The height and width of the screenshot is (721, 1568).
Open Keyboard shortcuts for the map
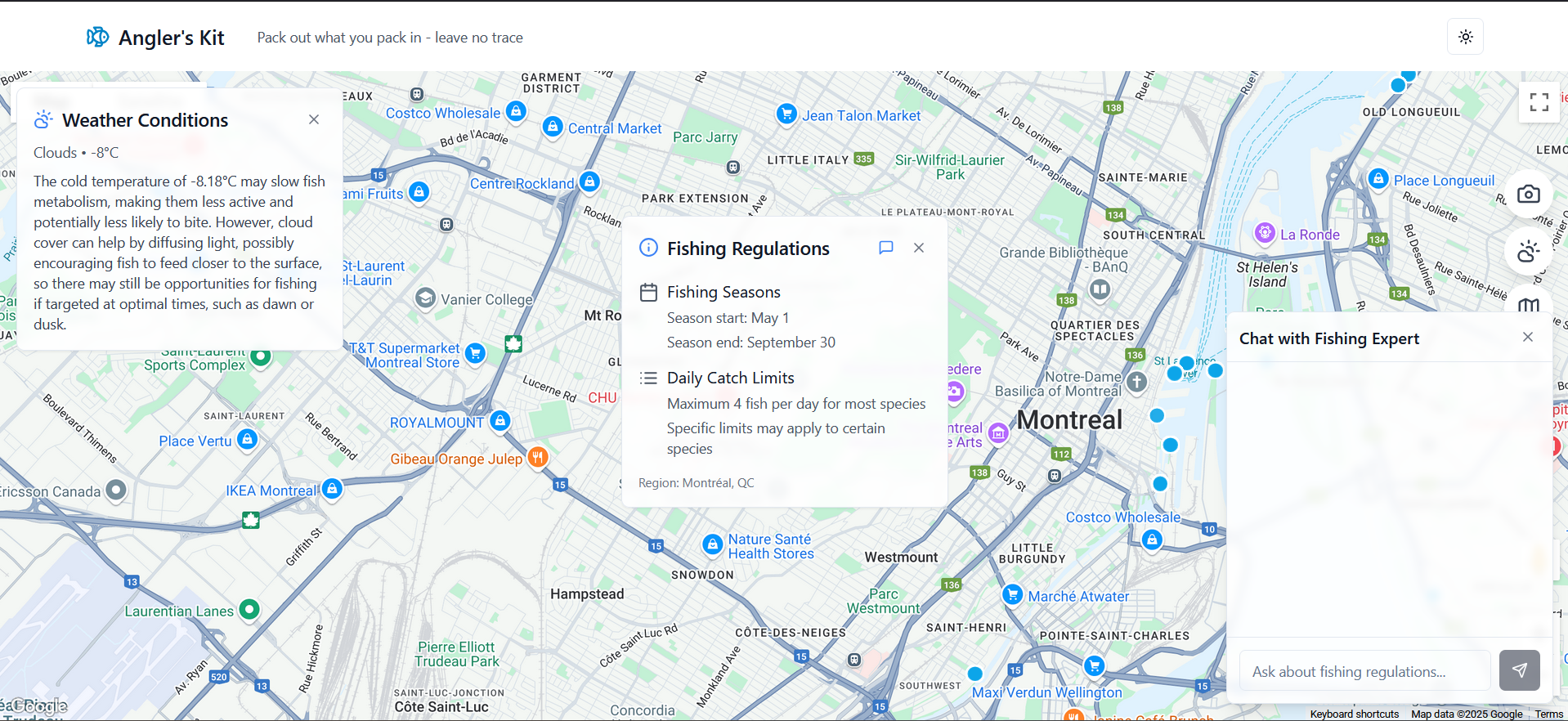[1355, 714]
